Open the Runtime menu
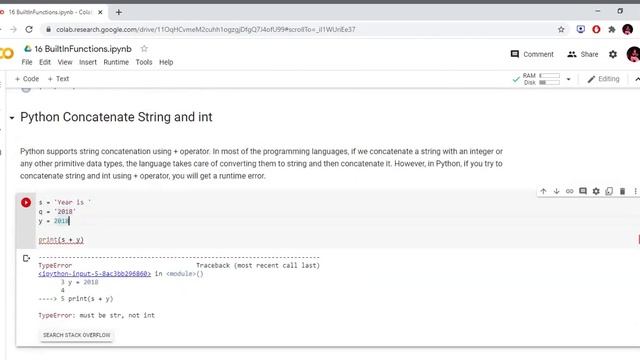The height and width of the screenshot is (360, 640). tap(116, 62)
